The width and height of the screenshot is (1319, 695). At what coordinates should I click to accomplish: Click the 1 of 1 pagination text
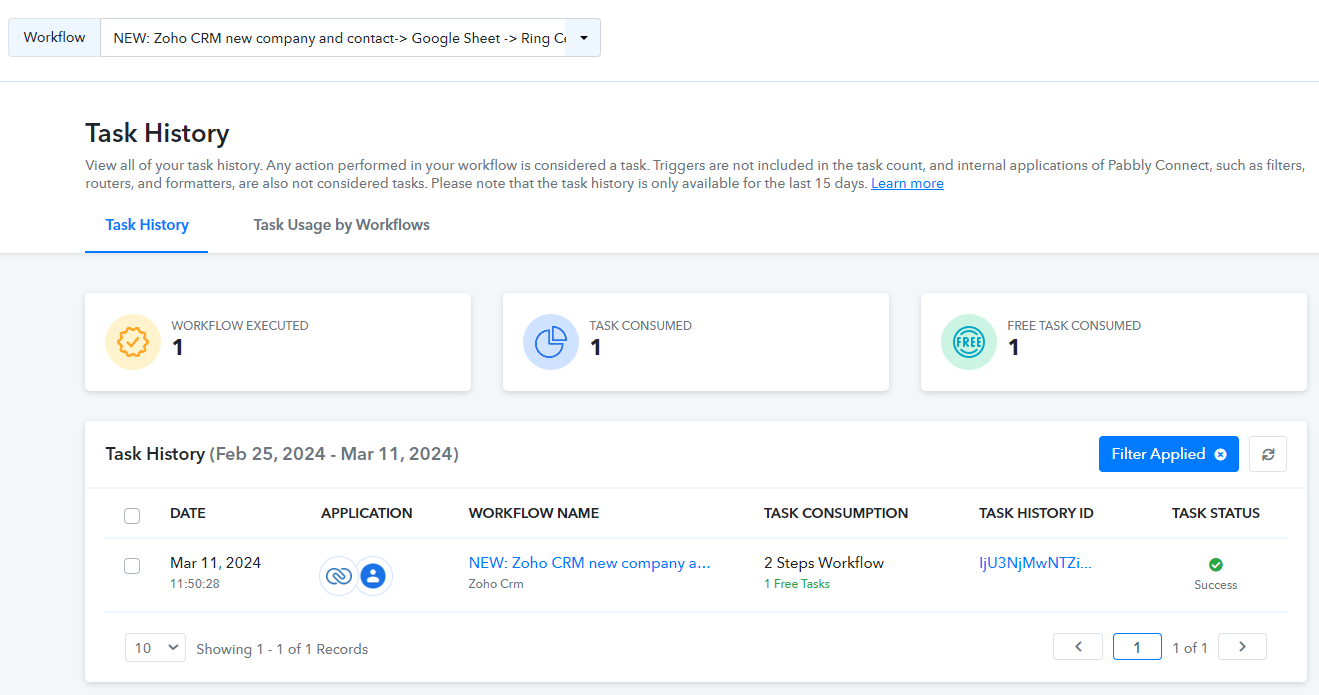(1190, 648)
